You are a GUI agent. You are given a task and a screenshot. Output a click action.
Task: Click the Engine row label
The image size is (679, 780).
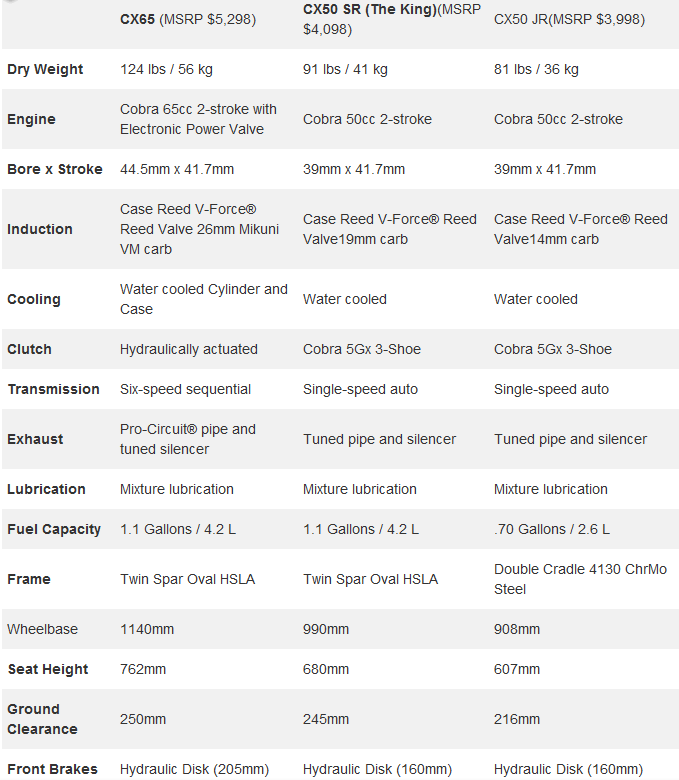click(31, 119)
